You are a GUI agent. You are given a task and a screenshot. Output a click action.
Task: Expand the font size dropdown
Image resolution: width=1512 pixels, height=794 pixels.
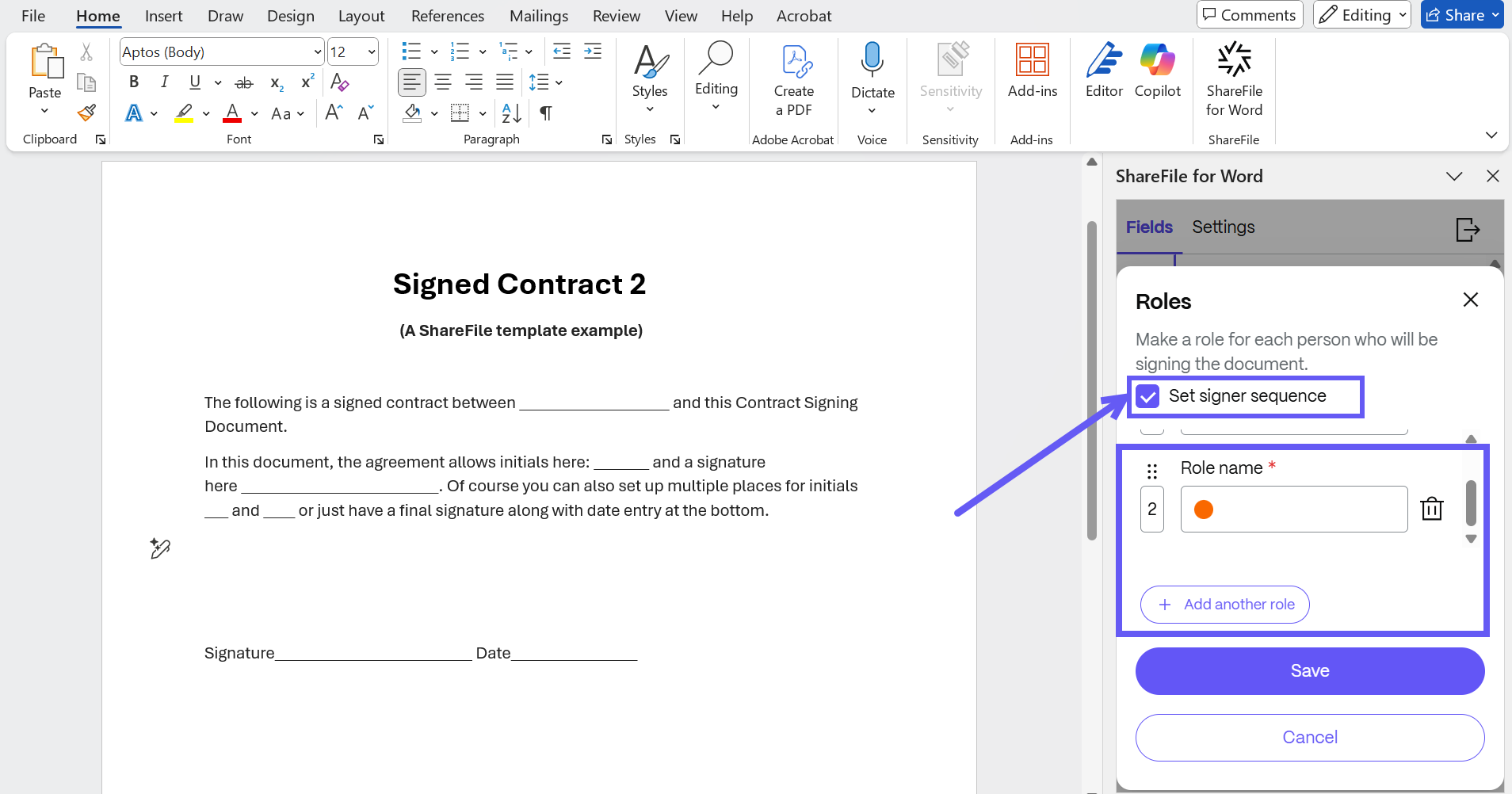pyautogui.click(x=371, y=52)
